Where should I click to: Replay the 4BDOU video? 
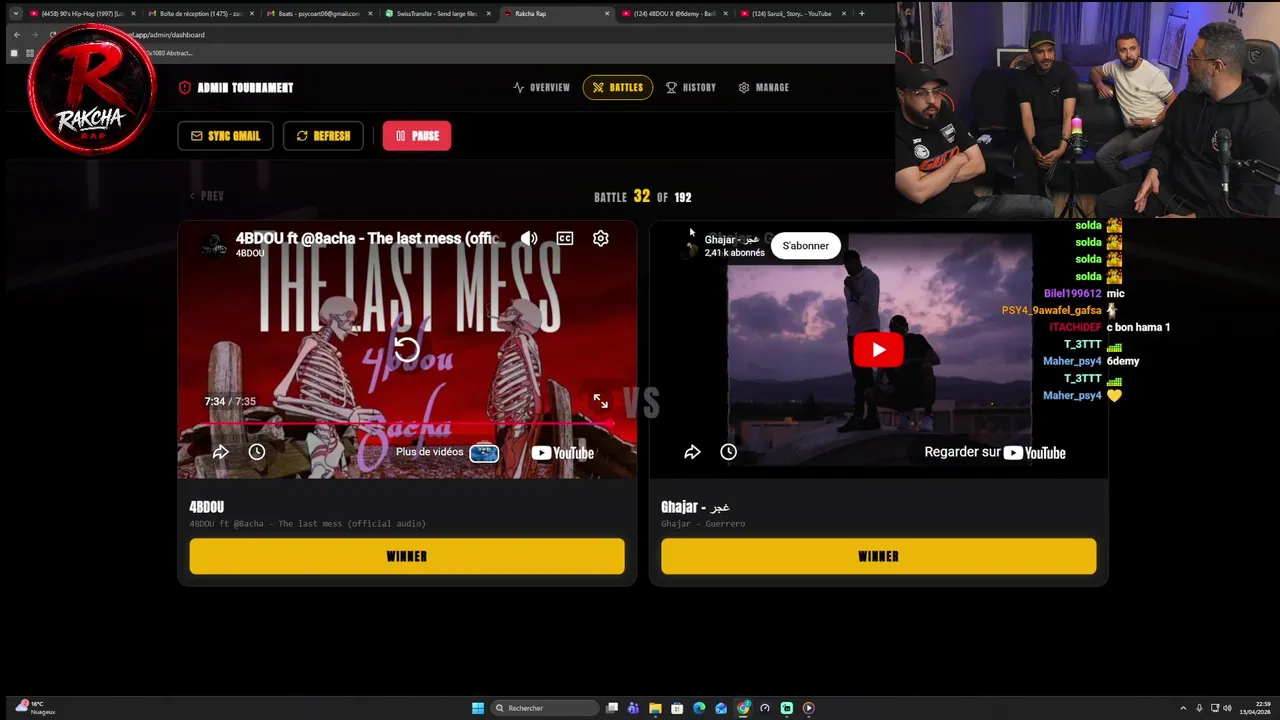407,349
